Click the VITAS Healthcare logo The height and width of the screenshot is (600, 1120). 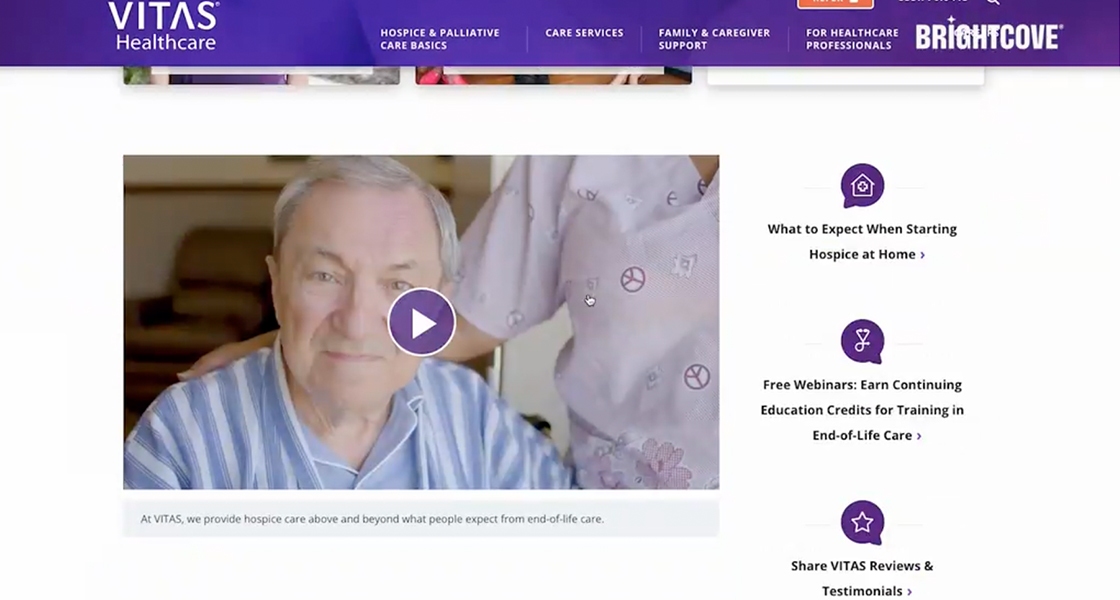tap(164, 26)
